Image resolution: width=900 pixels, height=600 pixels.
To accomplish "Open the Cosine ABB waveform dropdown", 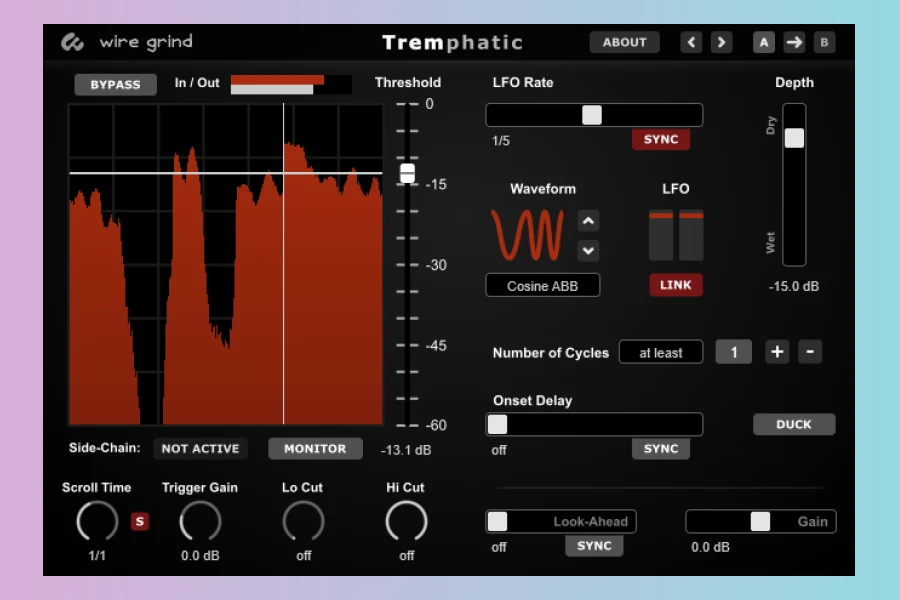I will point(542,286).
